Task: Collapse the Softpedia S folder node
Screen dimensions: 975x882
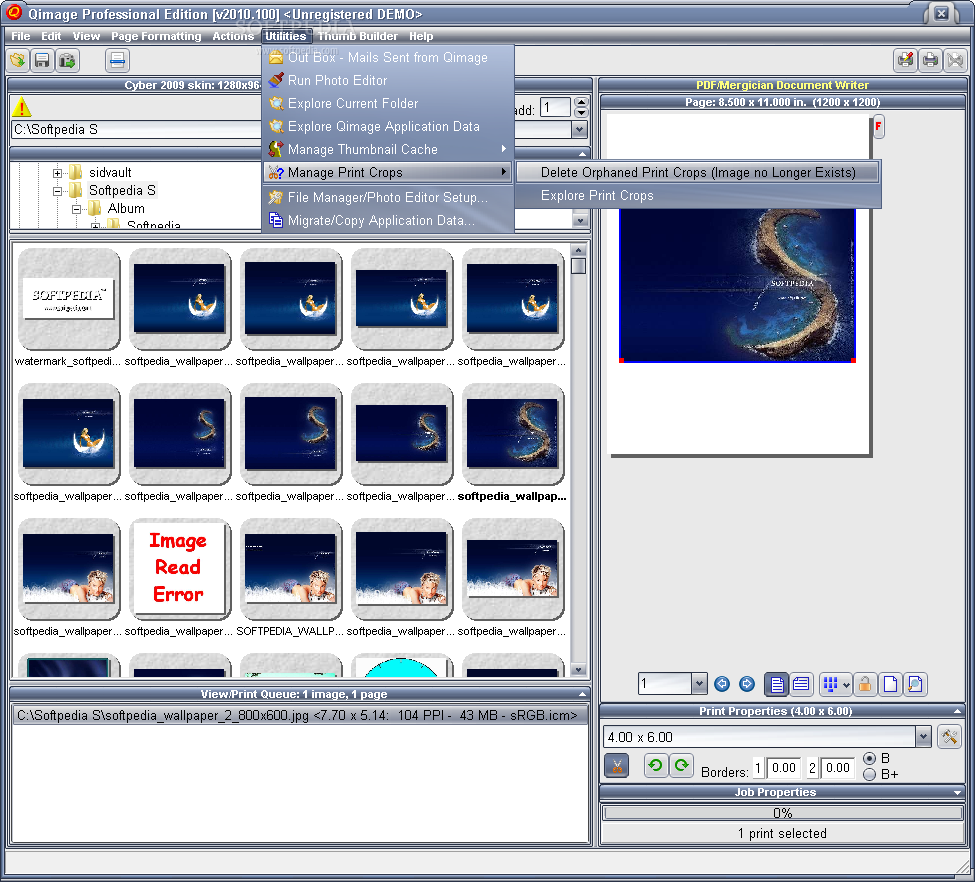Action: [x=57, y=191]
